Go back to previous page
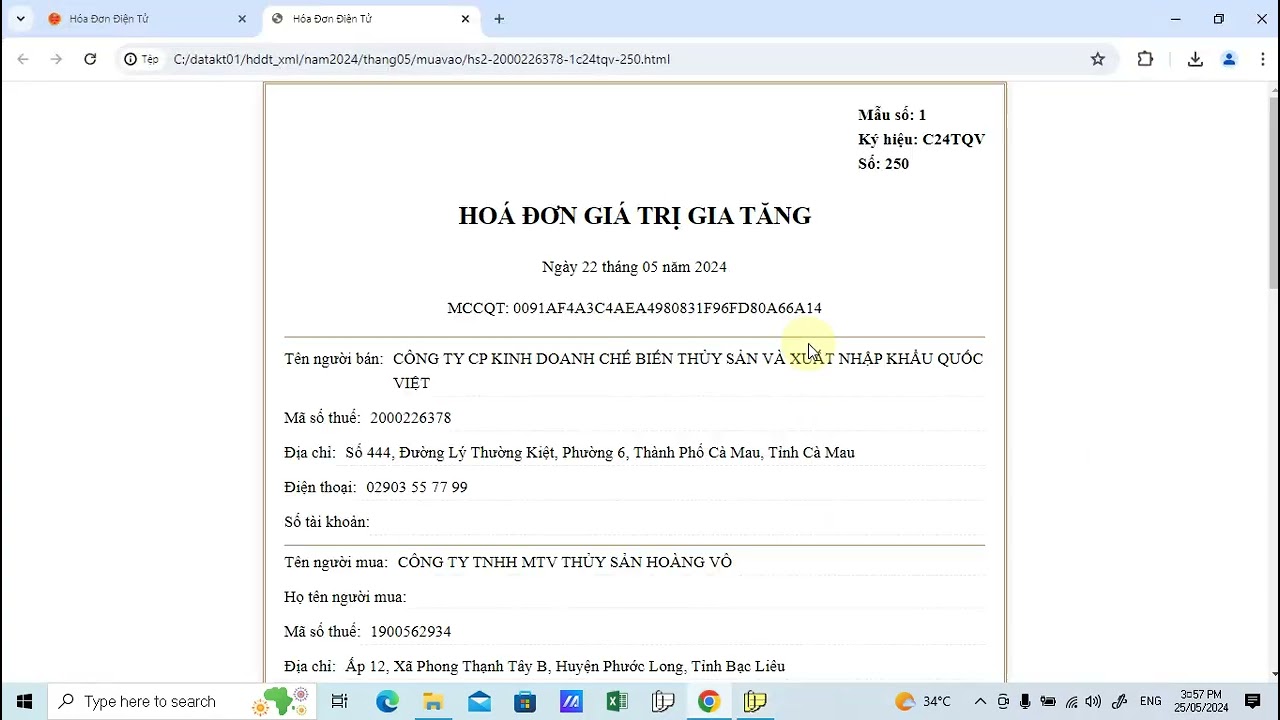The width and height of the screenshot is (1280, 720). tap(23, 59)
